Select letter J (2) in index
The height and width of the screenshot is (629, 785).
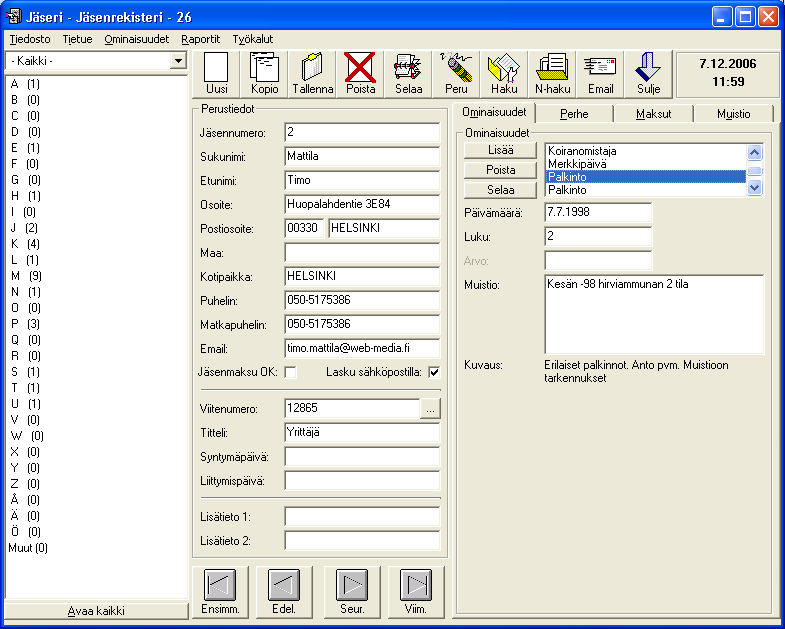coord(25,228)
